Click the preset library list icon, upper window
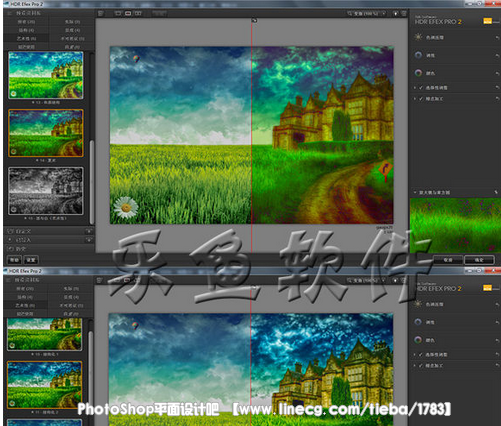The width and height of the screenshot is (501, 426). pyautogui.click(x=10, y=13)
